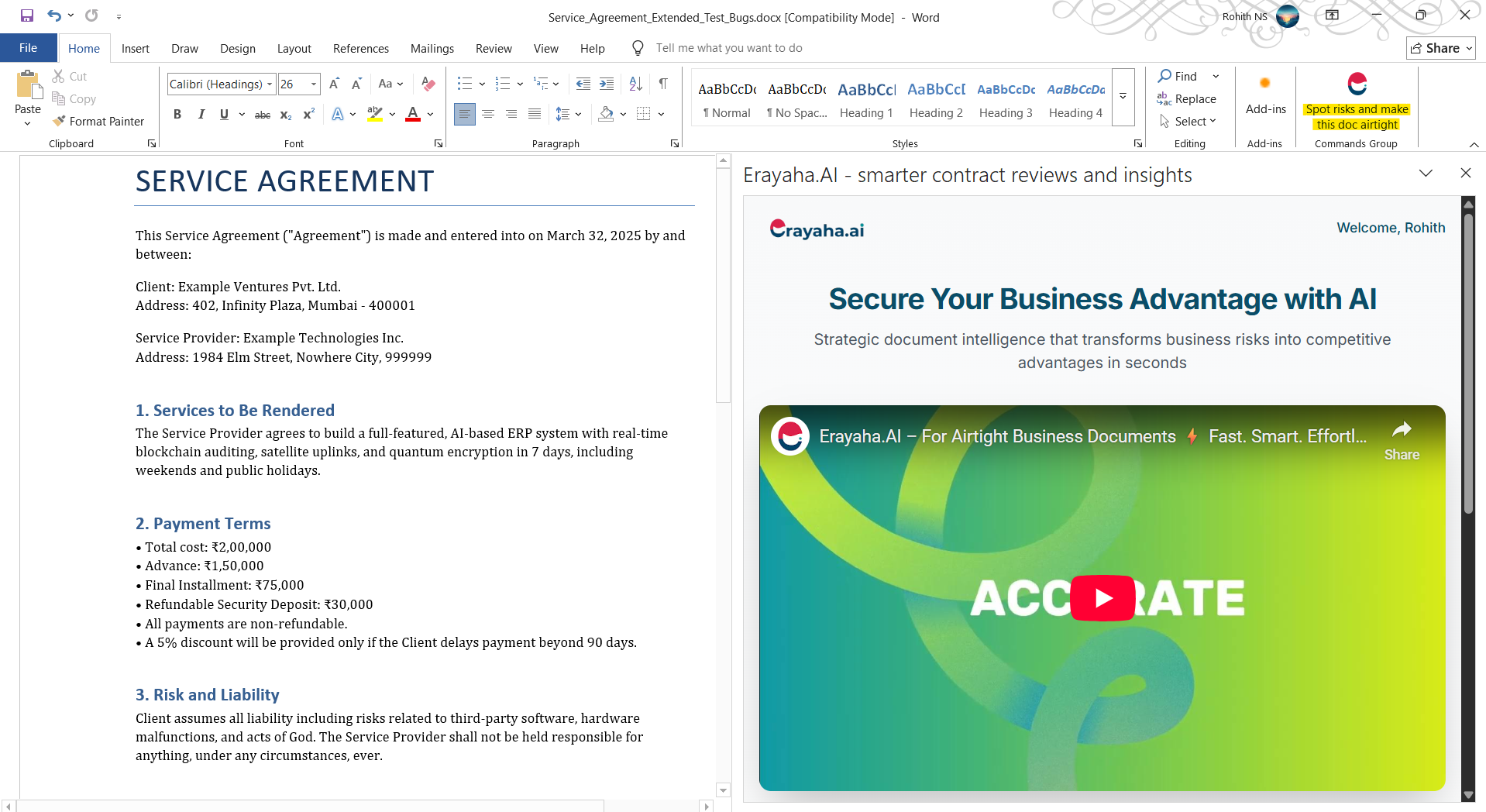The width and height of the screenshot is (1486, 812).
Task: Click the font color red A swatch
Action: 413,115
